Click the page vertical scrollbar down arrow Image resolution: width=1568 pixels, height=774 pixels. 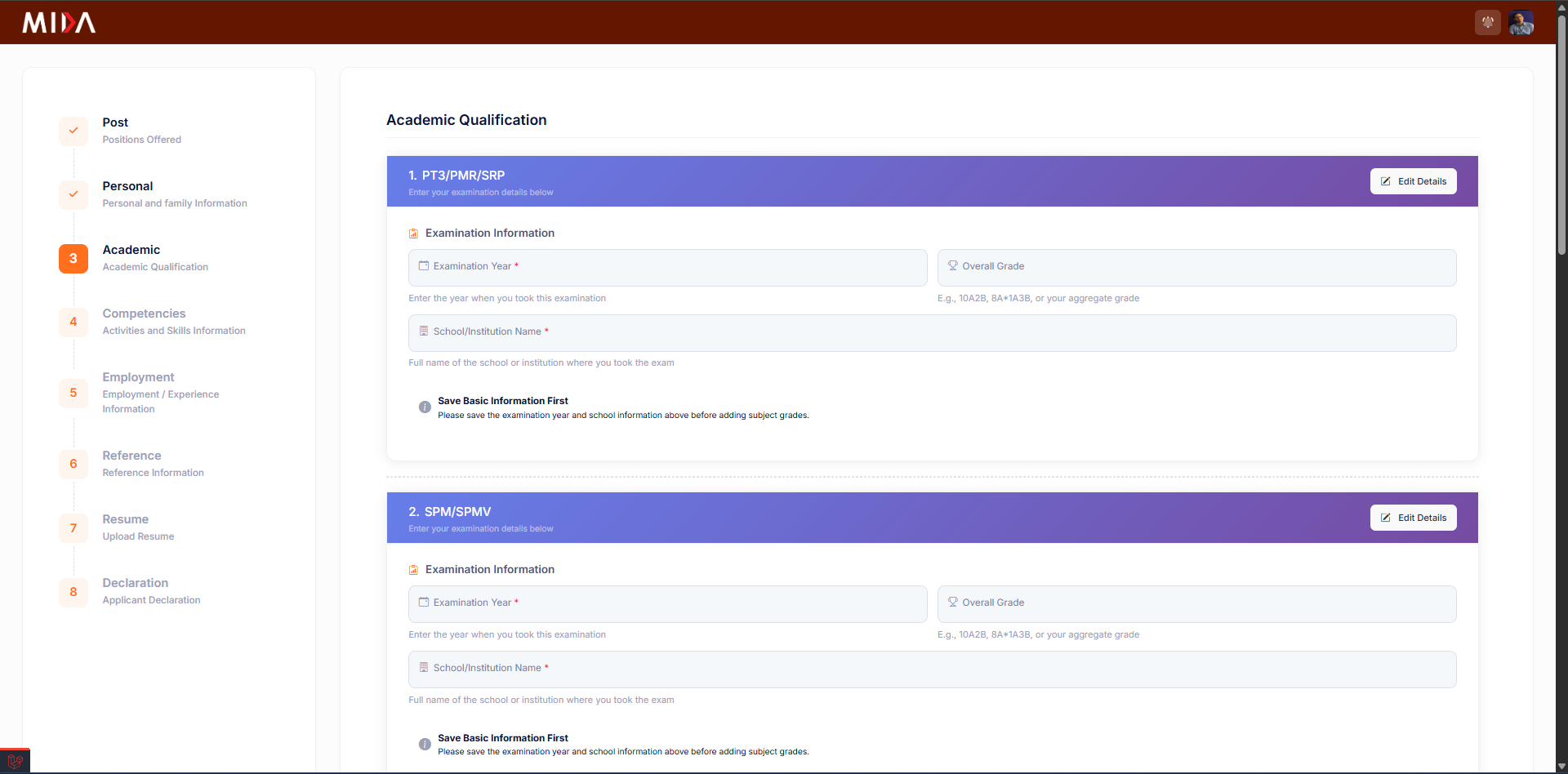pyautogui.click(x=1561, y=767)
